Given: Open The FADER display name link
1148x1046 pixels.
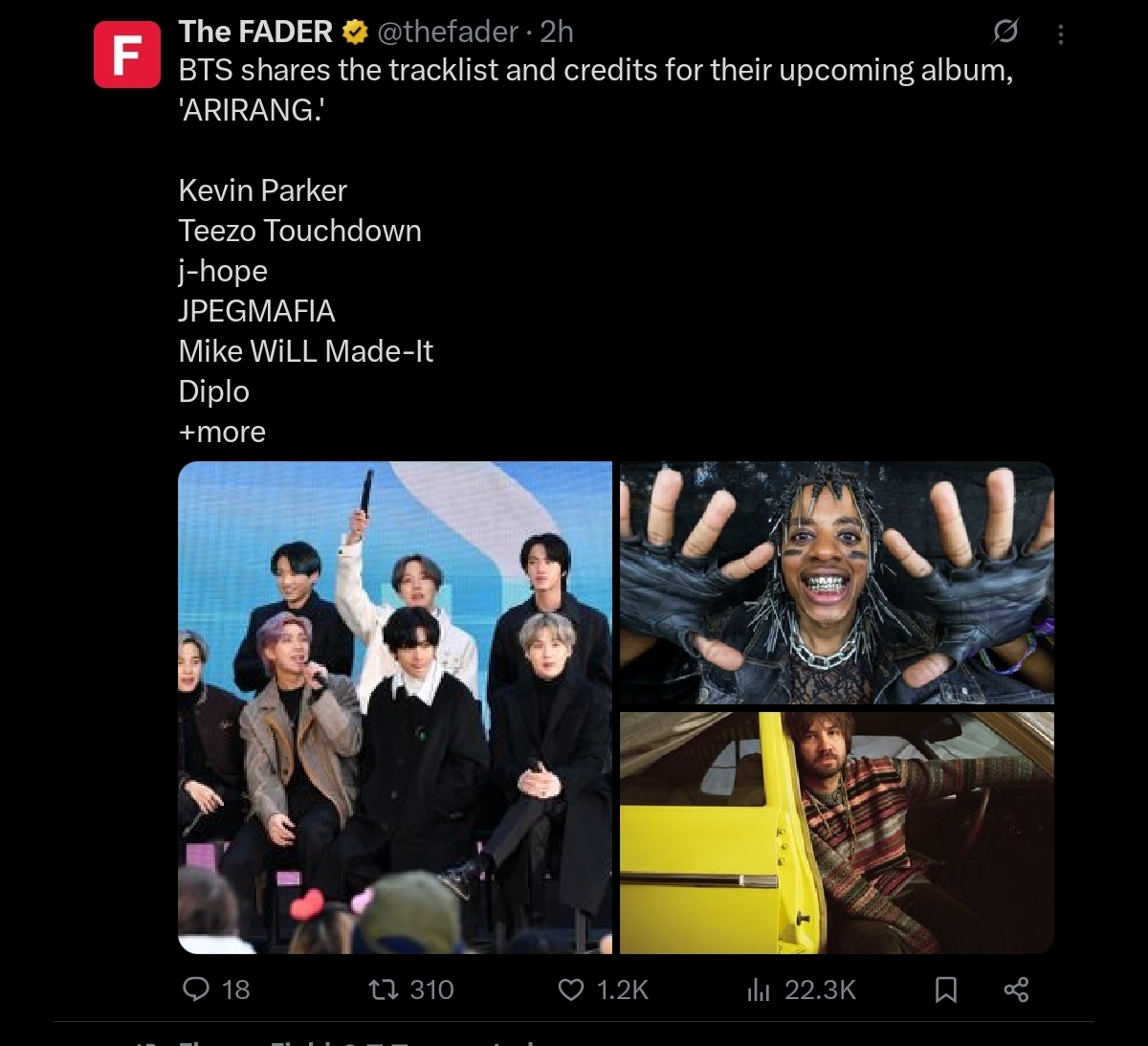Looking at the screenshot, I should [255, 32].
